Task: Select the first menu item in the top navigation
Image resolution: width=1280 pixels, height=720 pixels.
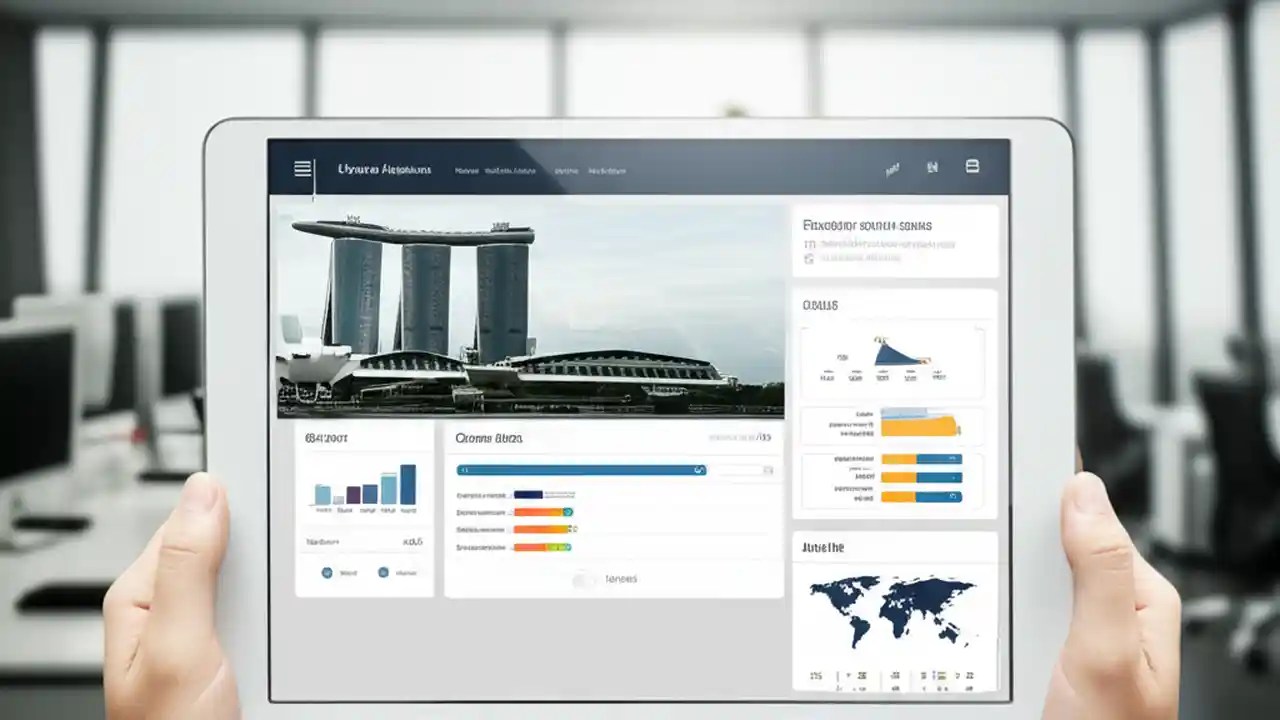Action: coord(466,170)
